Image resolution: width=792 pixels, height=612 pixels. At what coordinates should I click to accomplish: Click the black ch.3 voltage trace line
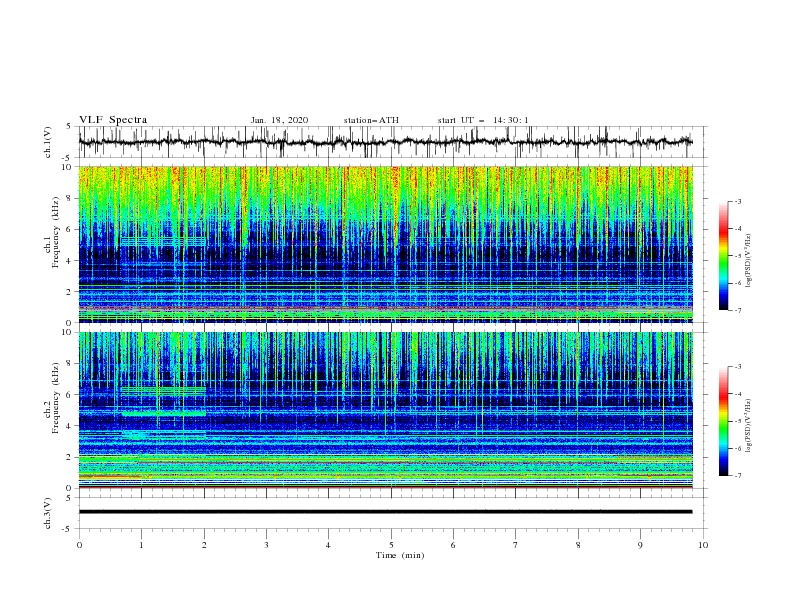385,512
